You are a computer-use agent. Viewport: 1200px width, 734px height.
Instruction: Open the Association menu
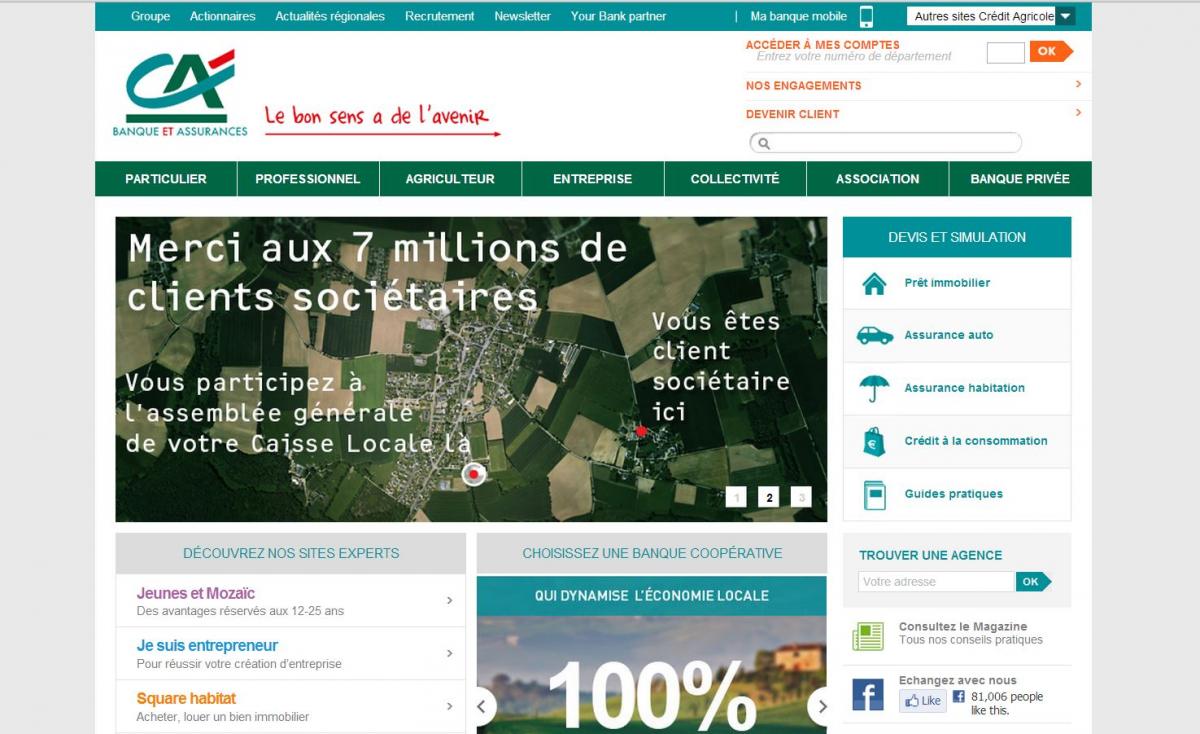[x=877, y=179]
